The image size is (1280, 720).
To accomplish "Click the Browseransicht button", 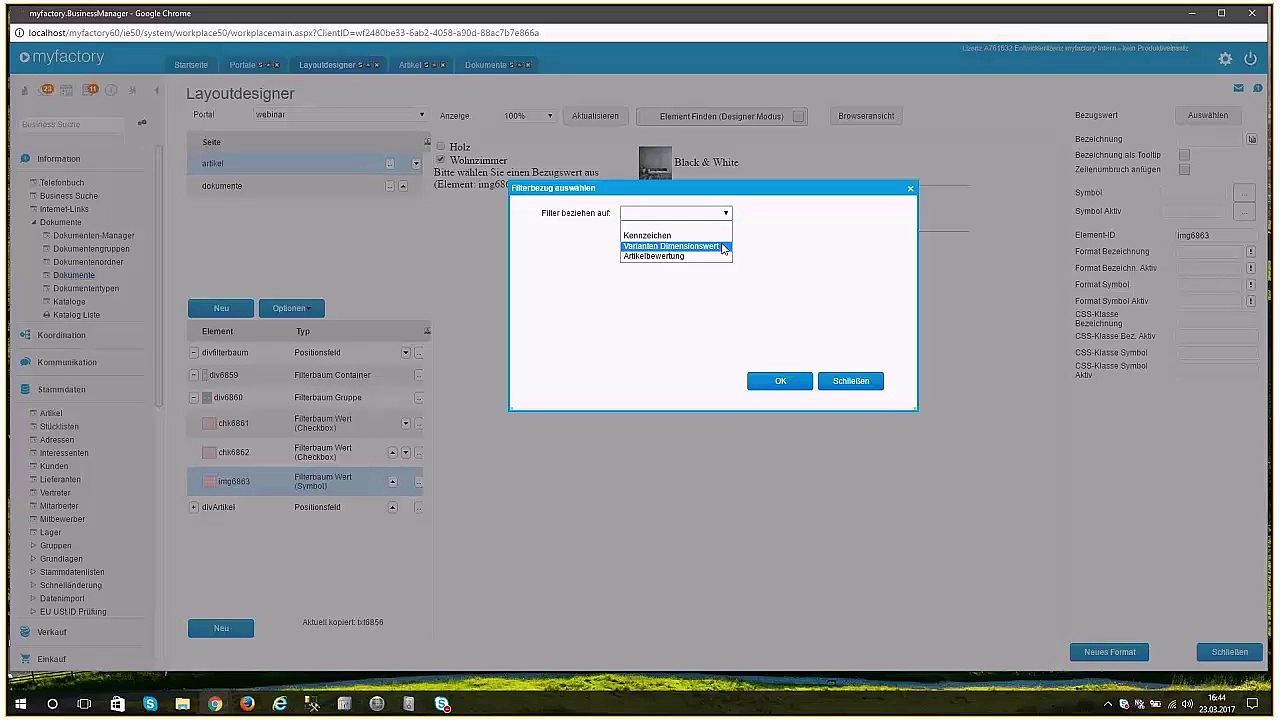I will coord(866,116).
